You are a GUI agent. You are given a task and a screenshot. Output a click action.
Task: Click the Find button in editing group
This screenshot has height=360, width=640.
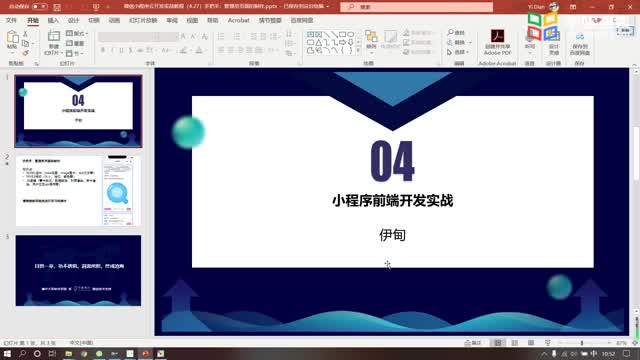pyautogui.click(x=456, y=33)
